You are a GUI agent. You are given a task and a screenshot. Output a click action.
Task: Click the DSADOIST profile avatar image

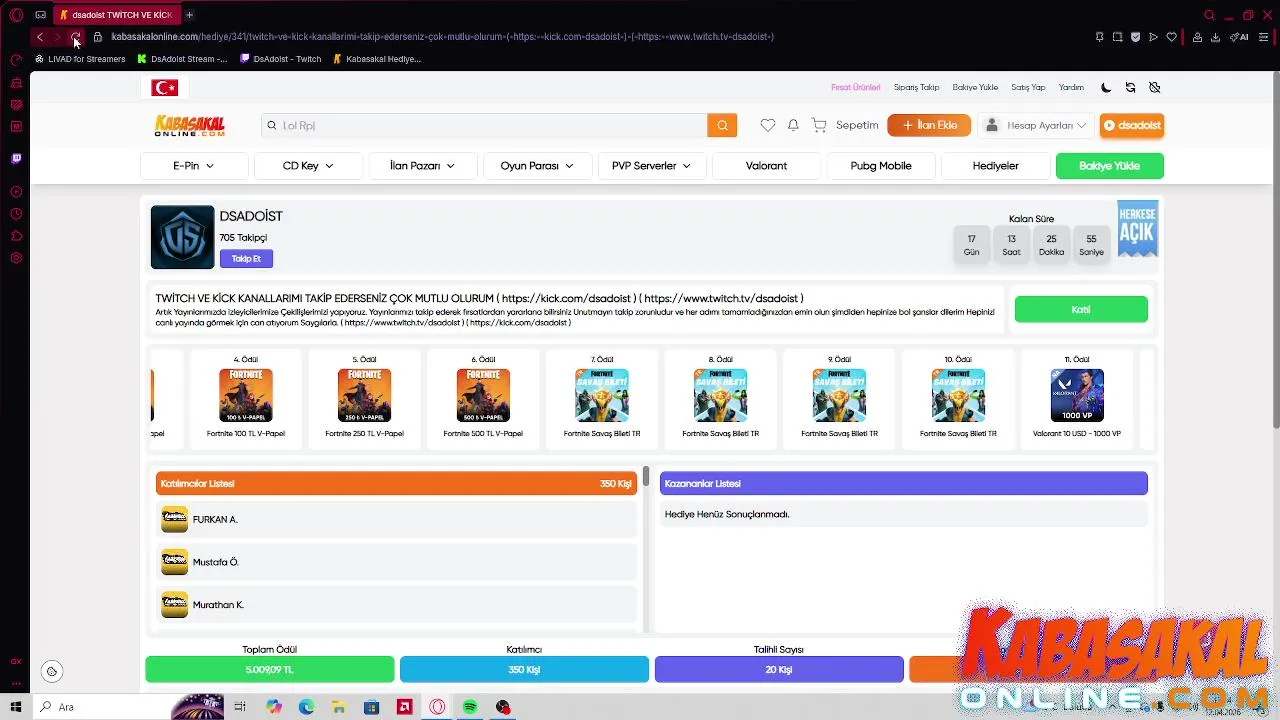coord(182,237)
